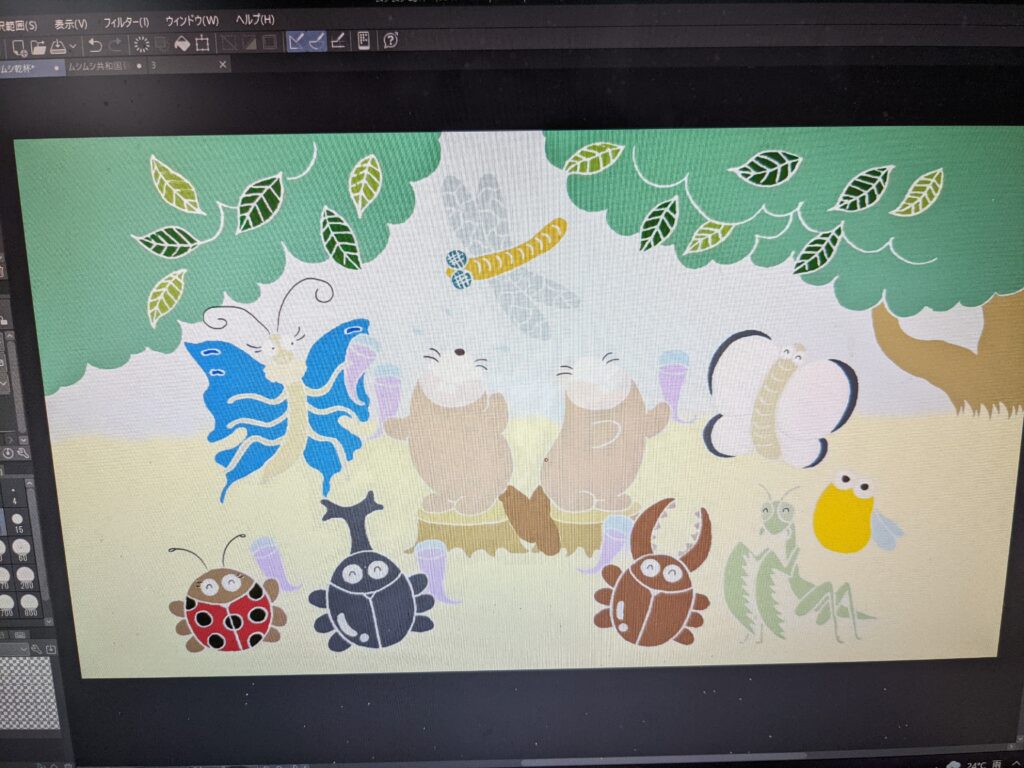The height and width of the screenshot is (768, 1024).
Task: Click the Open file folder icon
Action: coord(39,46)
